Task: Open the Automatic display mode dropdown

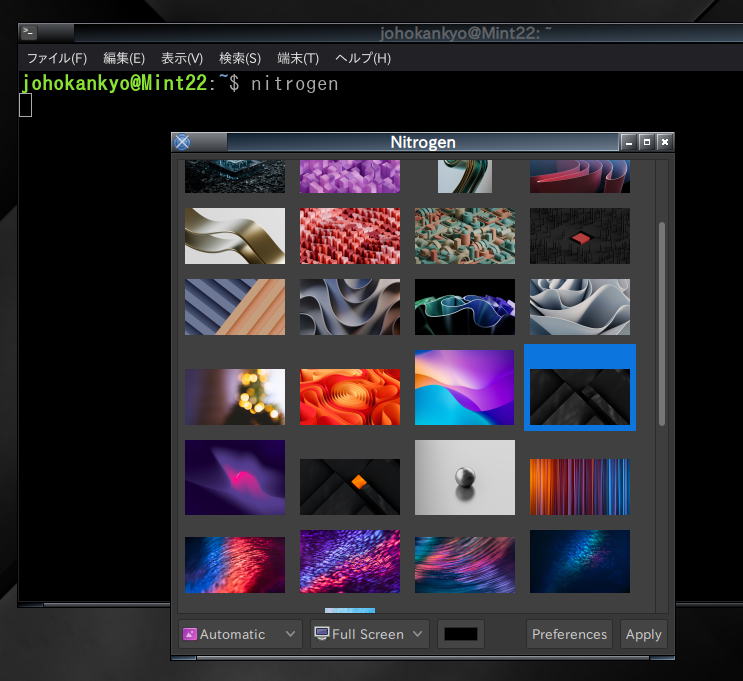Action: [240, 634]
